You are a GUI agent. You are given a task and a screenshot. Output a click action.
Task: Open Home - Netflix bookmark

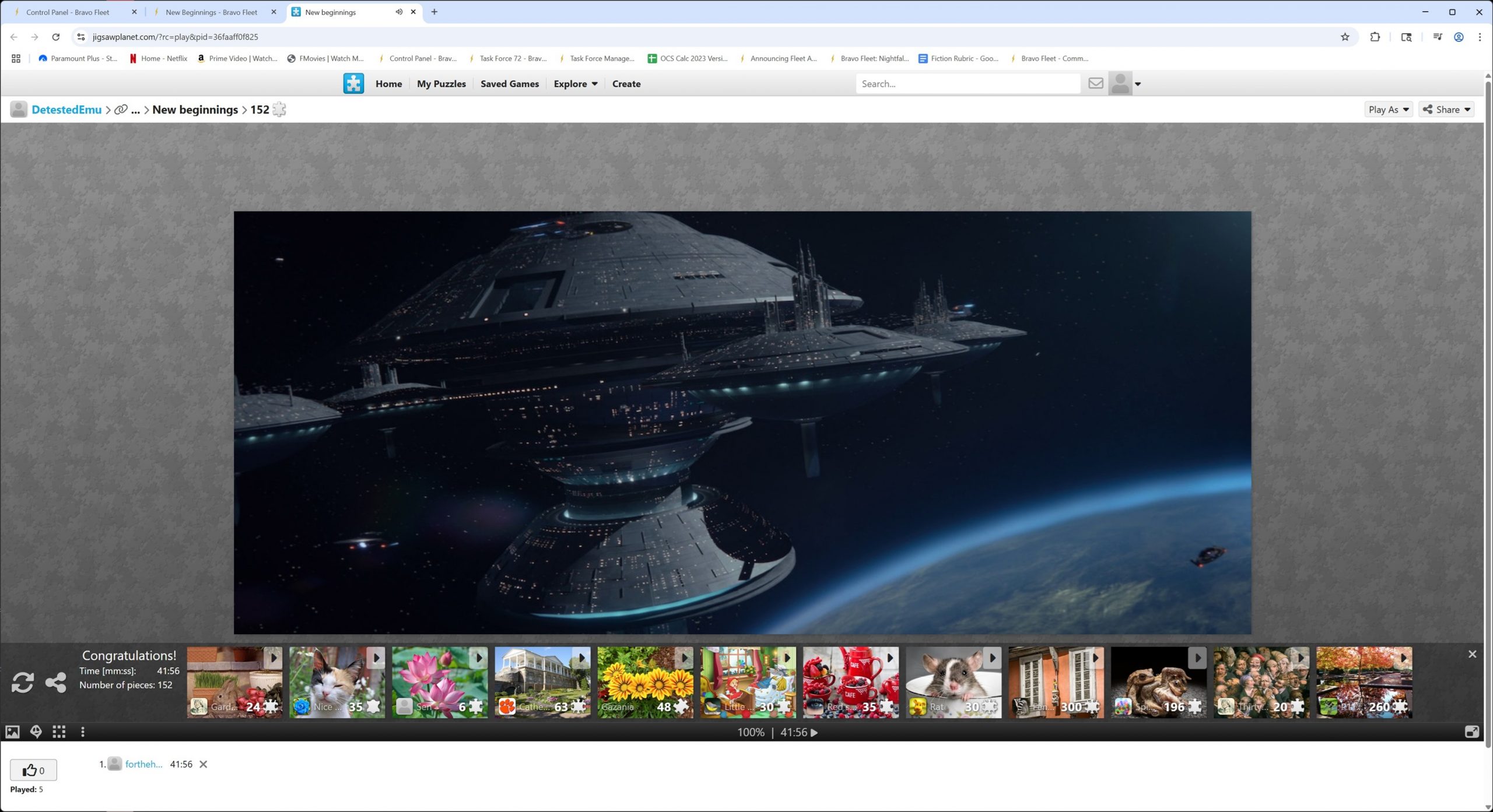point(159,58)
